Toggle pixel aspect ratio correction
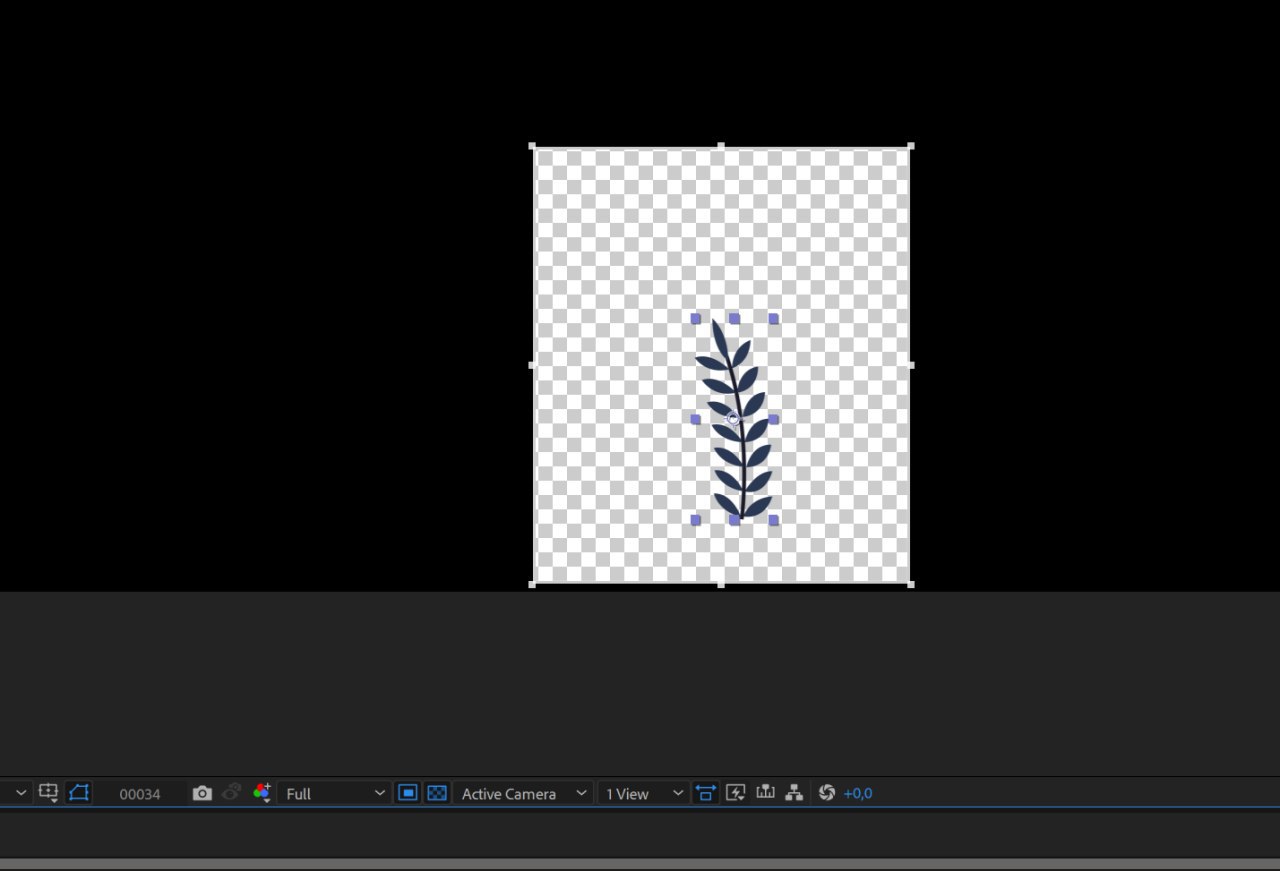The image size is (1280, 871). point(706,793)
